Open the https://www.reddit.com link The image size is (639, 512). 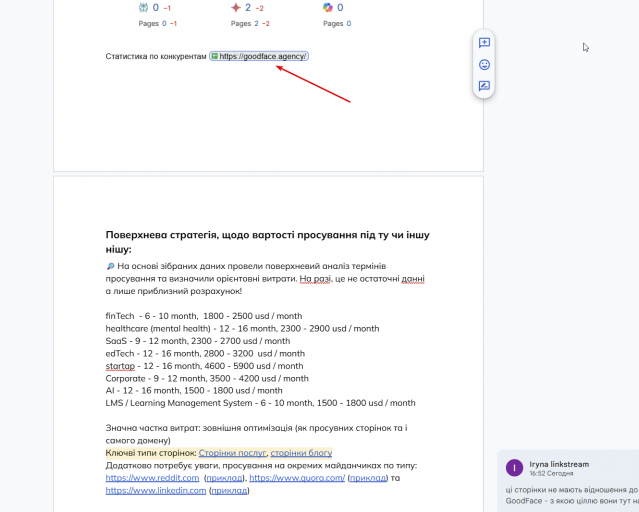tap(152, 478)
